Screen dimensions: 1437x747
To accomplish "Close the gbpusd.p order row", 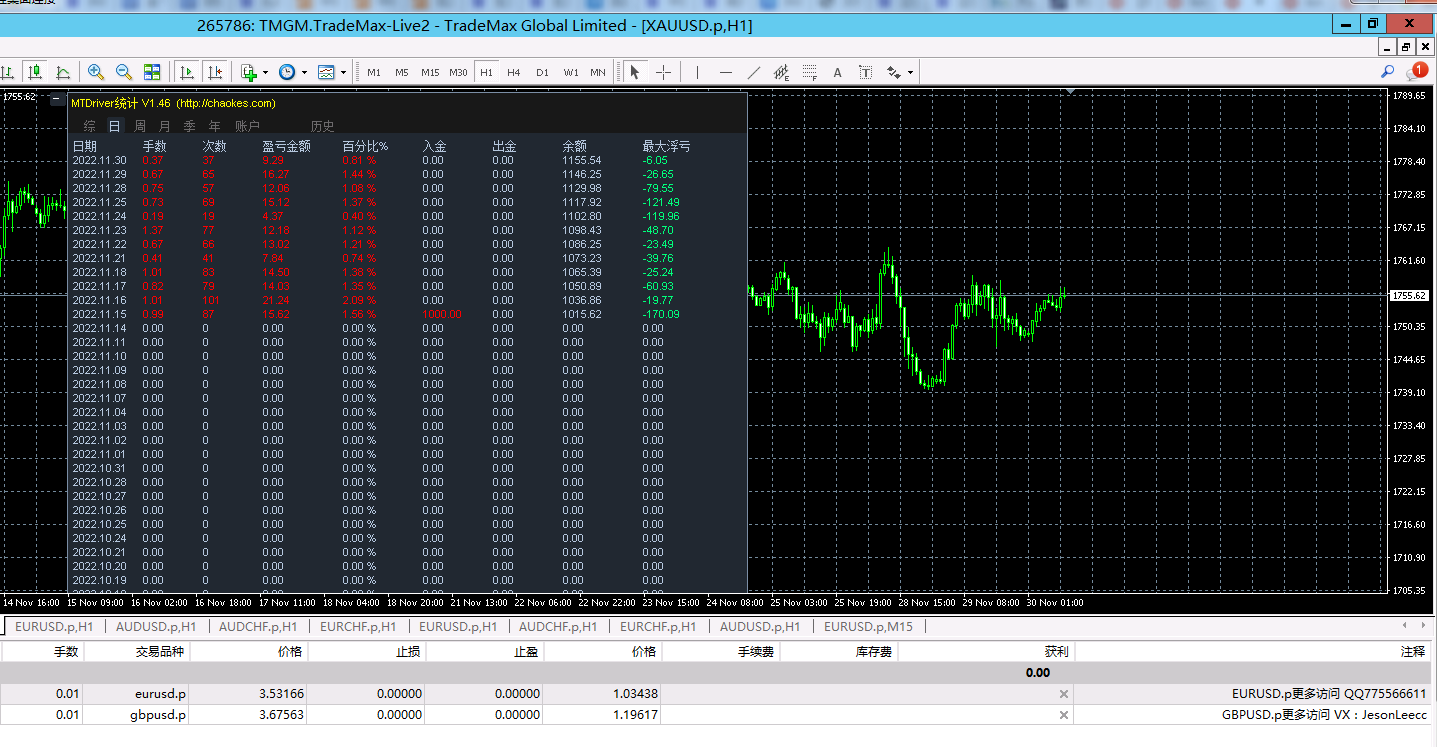I will coord(1064,715).
